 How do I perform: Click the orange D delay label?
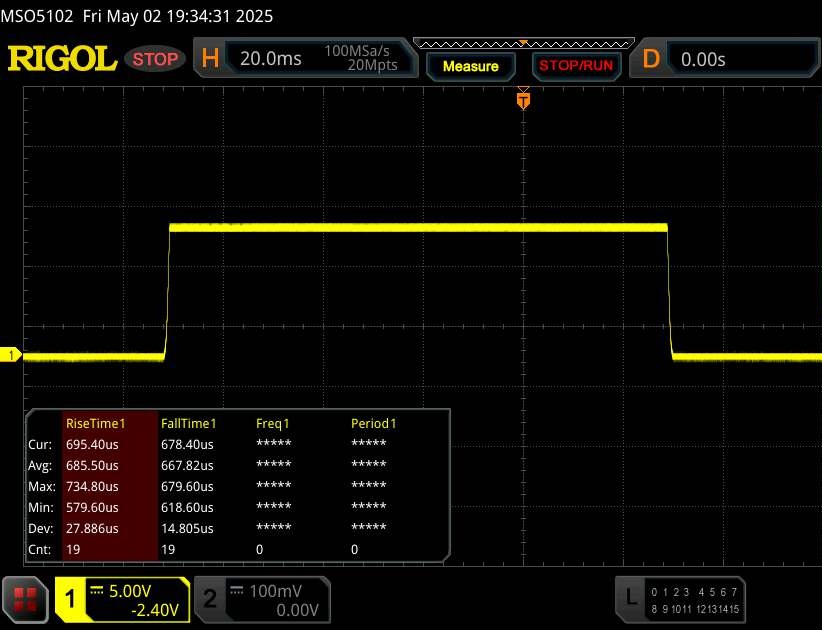(x=651, y=59)
